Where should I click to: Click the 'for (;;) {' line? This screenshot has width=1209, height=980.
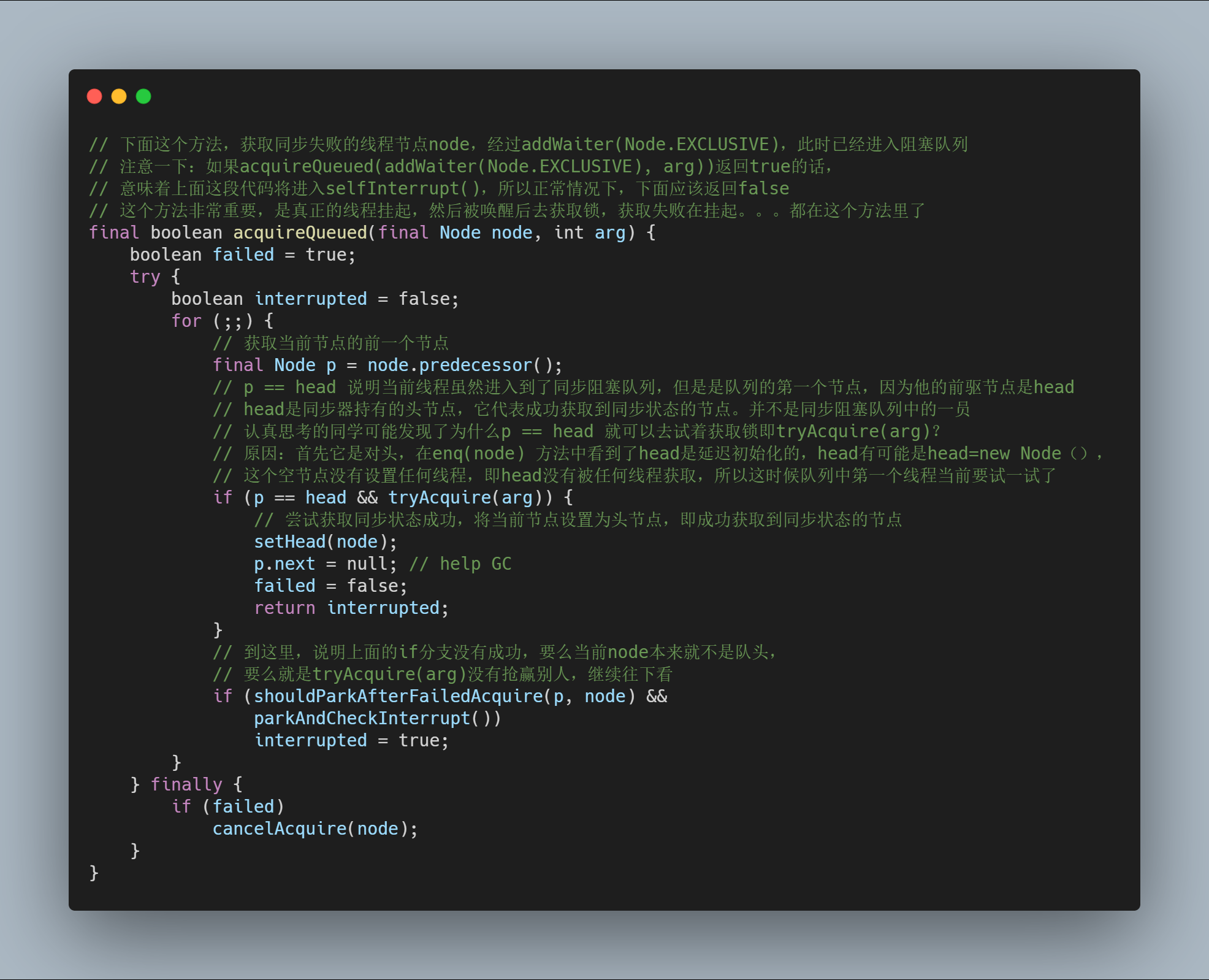pyautogui.click(x=223, y=321)
